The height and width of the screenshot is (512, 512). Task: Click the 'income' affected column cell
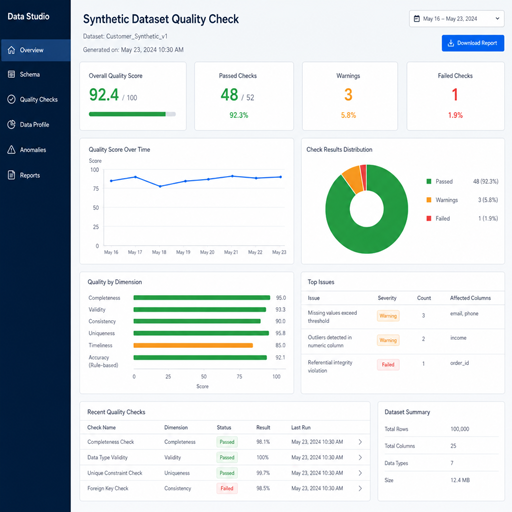tap(458, 338)
